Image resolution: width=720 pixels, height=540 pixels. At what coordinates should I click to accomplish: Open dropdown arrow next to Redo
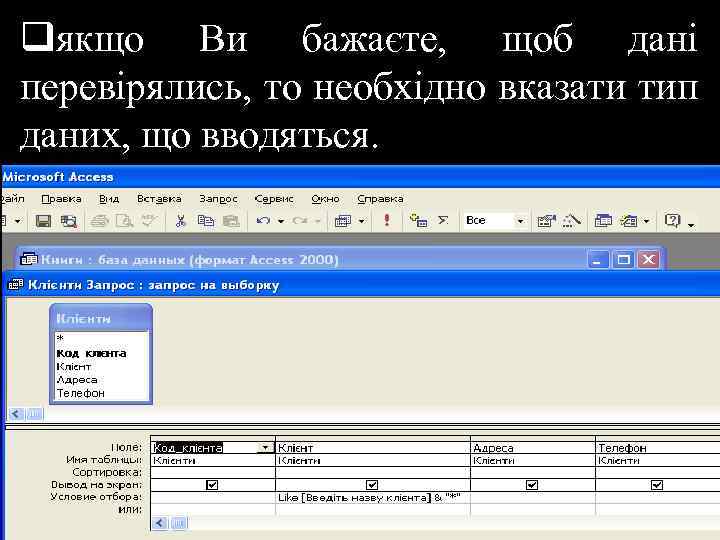318,222
